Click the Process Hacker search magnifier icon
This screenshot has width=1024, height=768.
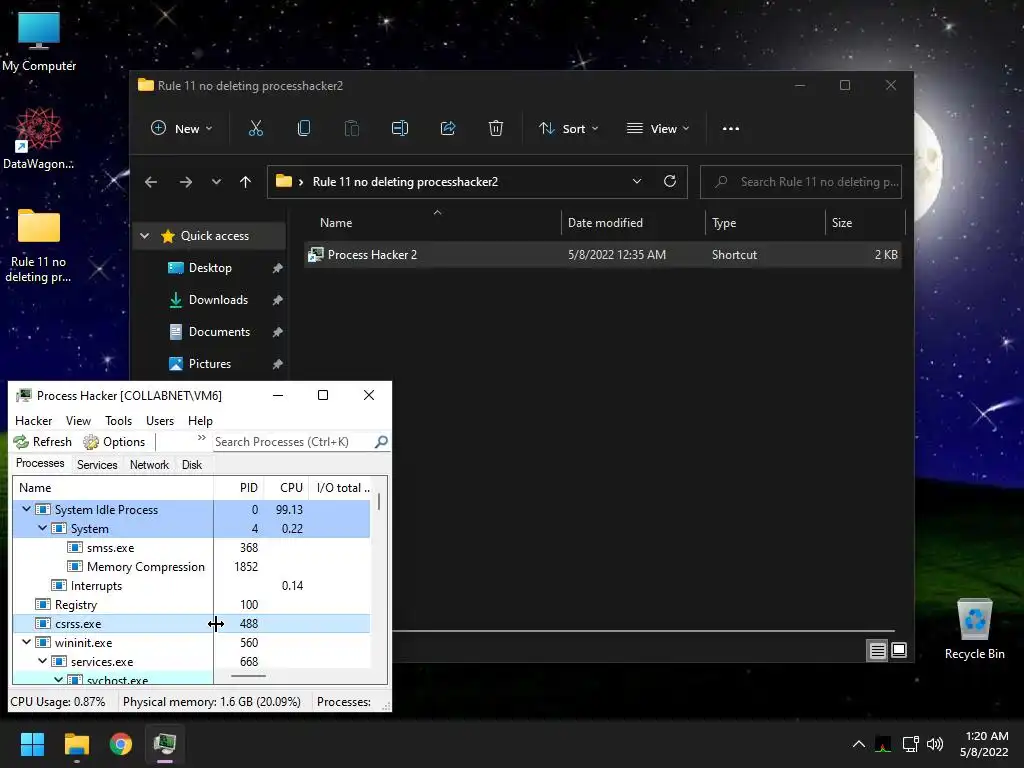(381, 442)
